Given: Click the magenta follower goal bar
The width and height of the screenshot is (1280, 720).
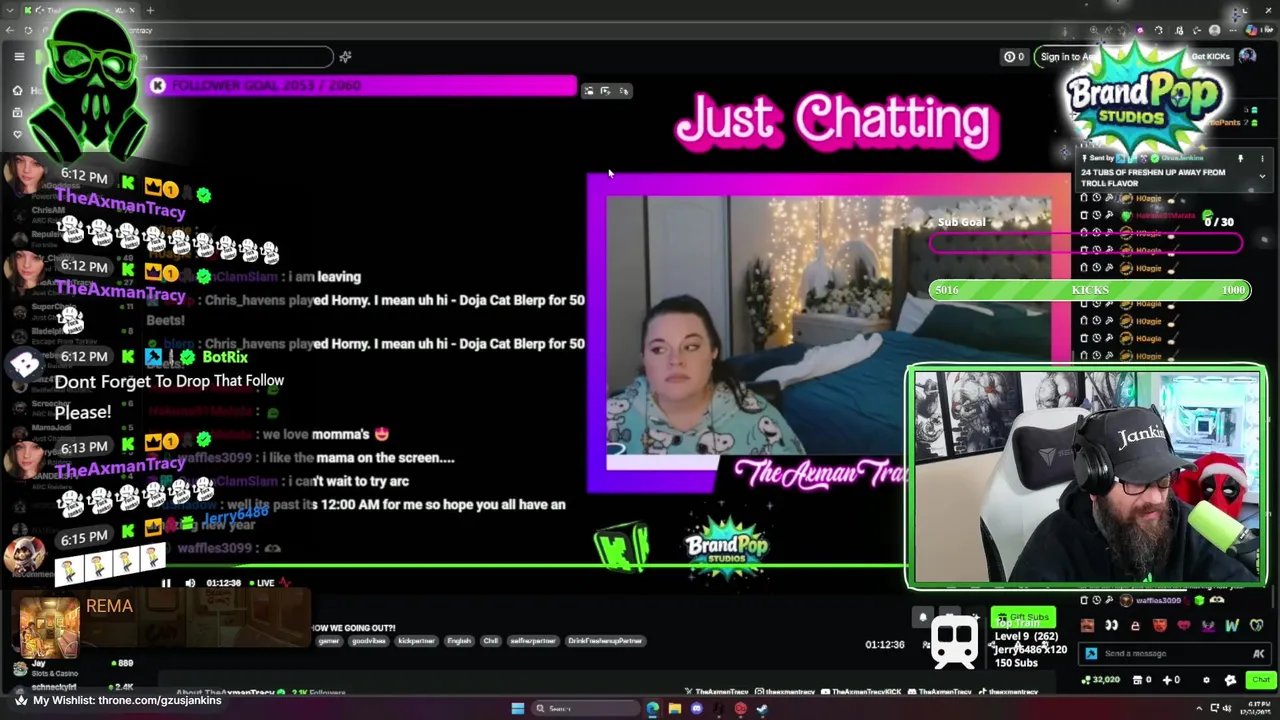Looking at the screenshot, I should pos(362,86).
